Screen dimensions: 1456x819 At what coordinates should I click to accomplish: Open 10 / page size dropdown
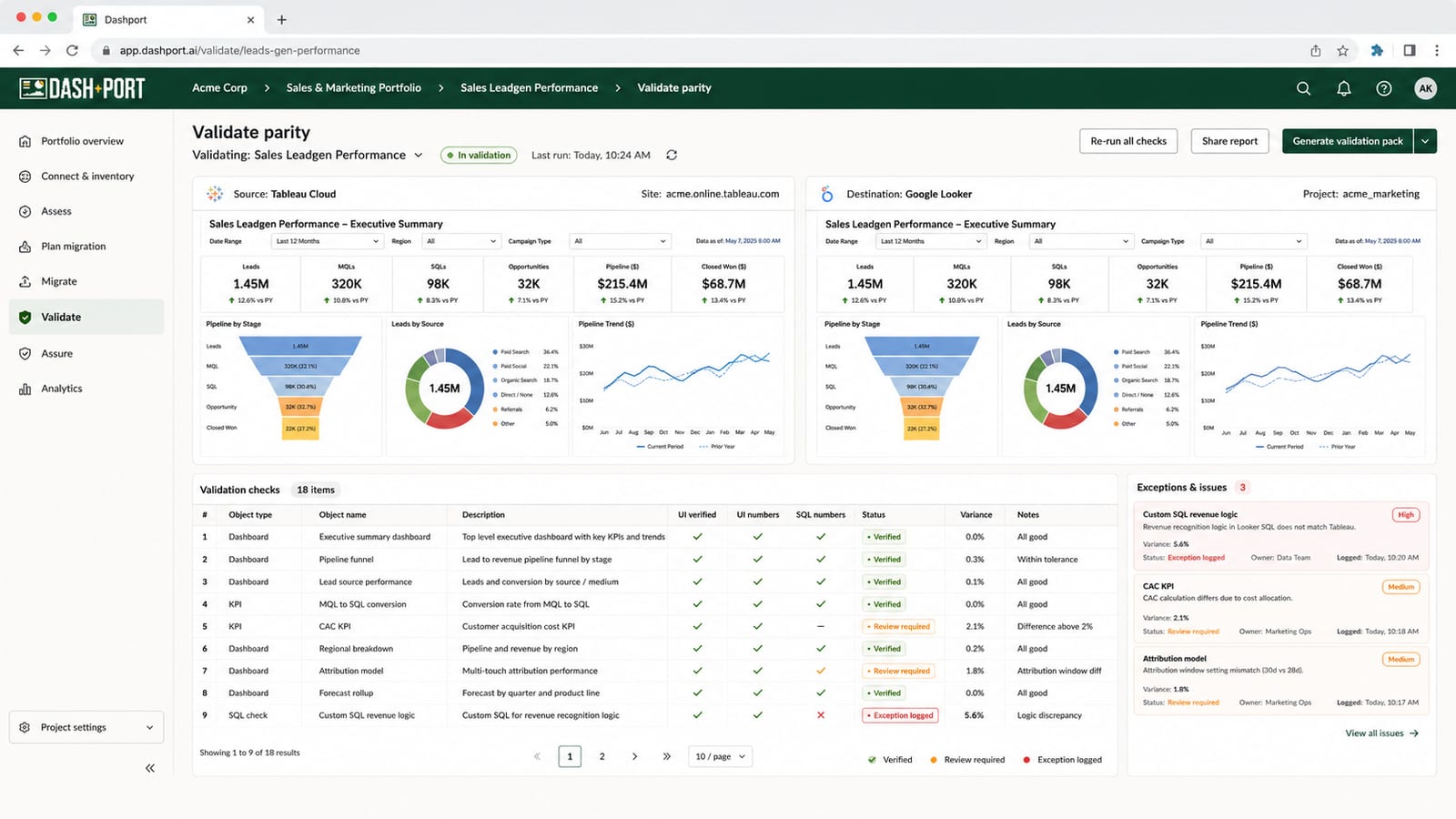point(721,756)
